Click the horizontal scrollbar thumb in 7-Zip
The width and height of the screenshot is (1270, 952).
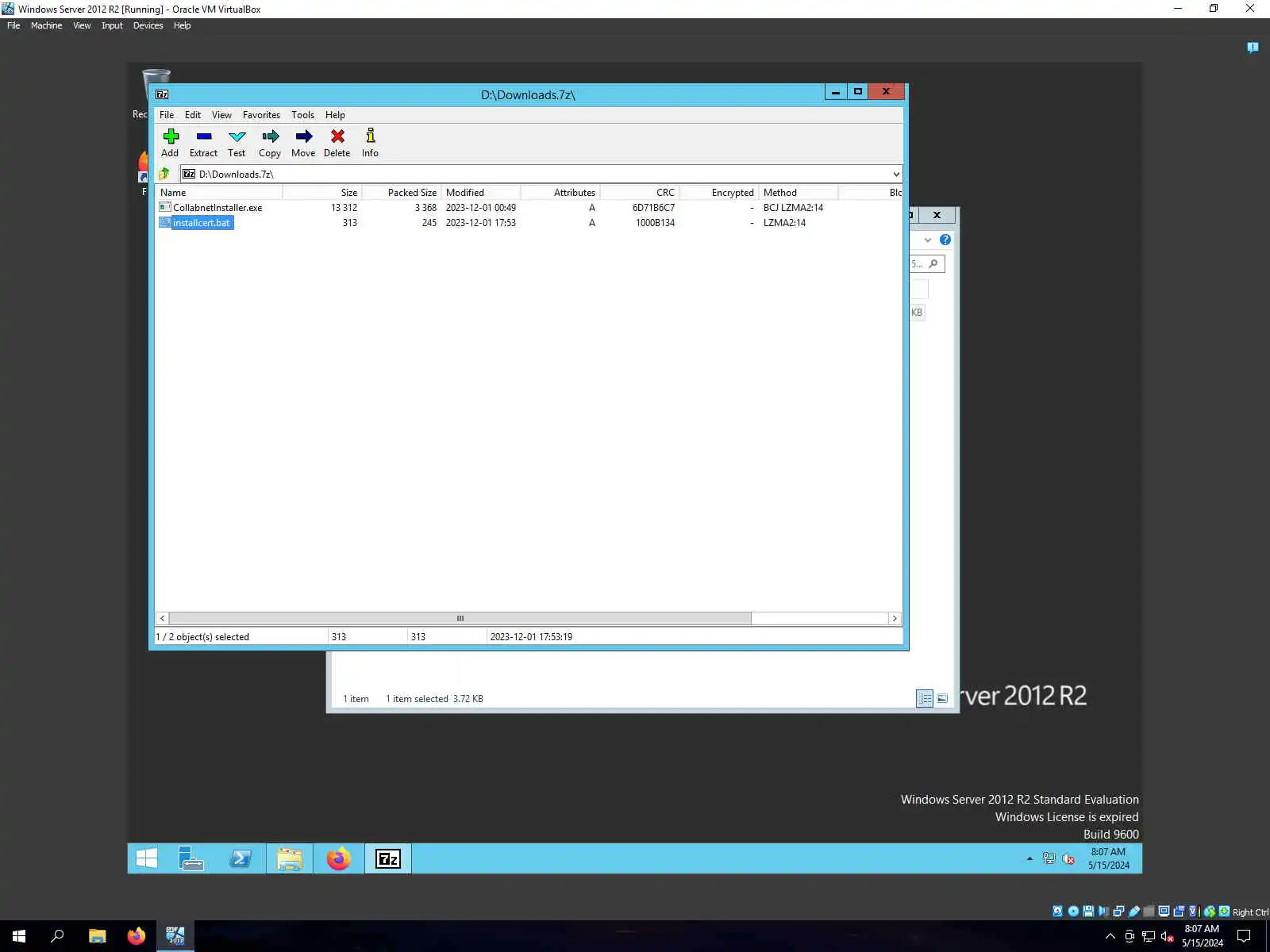460,618
